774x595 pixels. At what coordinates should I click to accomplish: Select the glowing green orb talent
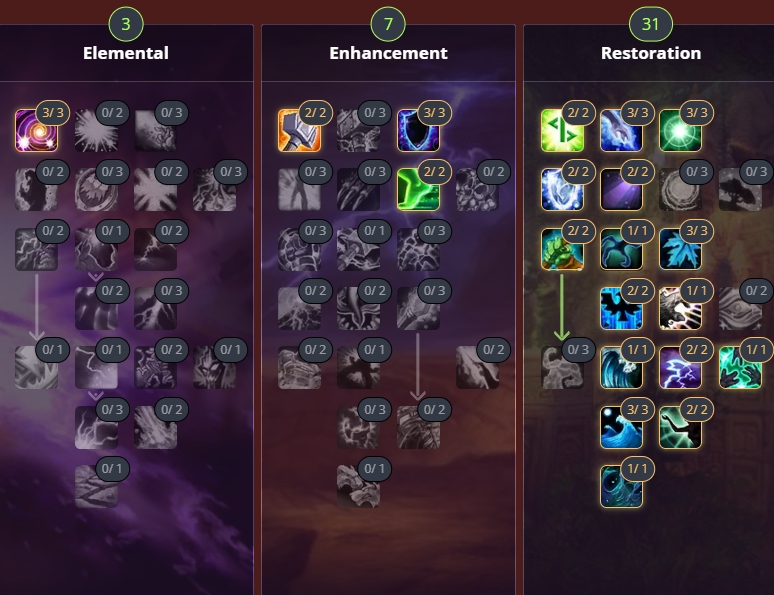pyautogui.click(x=680, y=130)
